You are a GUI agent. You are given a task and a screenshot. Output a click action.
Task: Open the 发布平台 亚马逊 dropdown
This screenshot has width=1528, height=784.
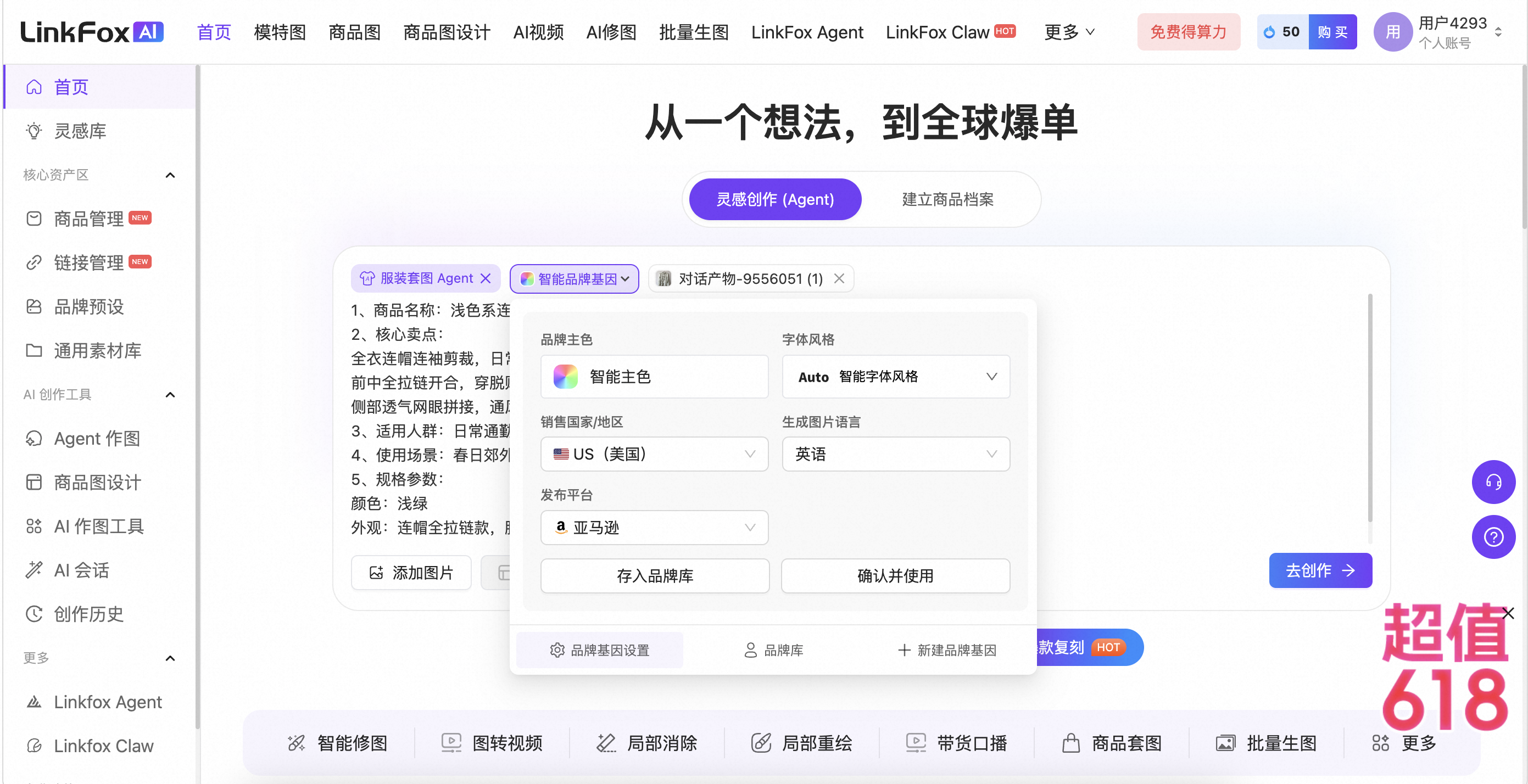(x=654, y=528)
